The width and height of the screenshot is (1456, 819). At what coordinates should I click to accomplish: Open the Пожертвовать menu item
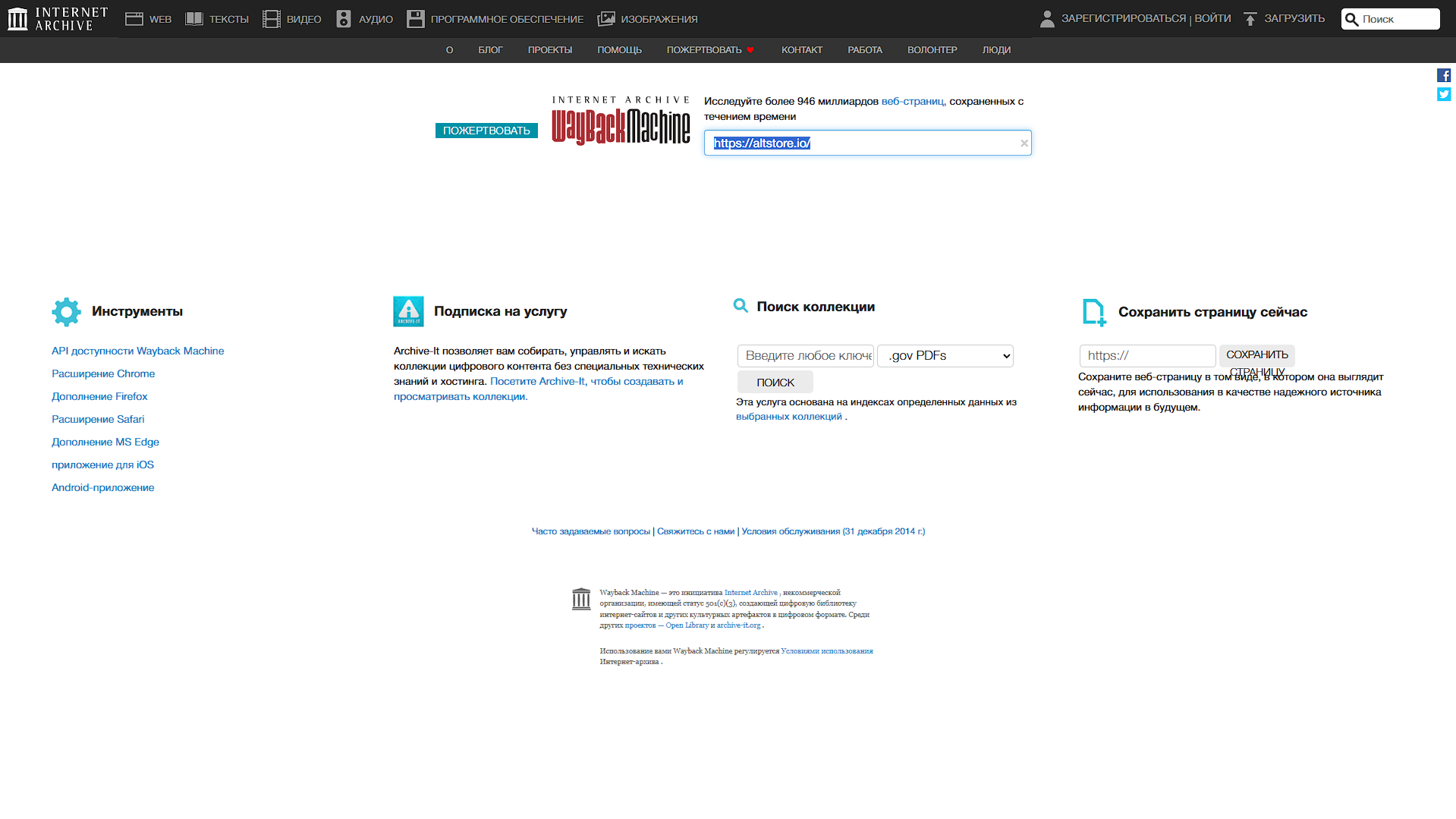(704, 50)
